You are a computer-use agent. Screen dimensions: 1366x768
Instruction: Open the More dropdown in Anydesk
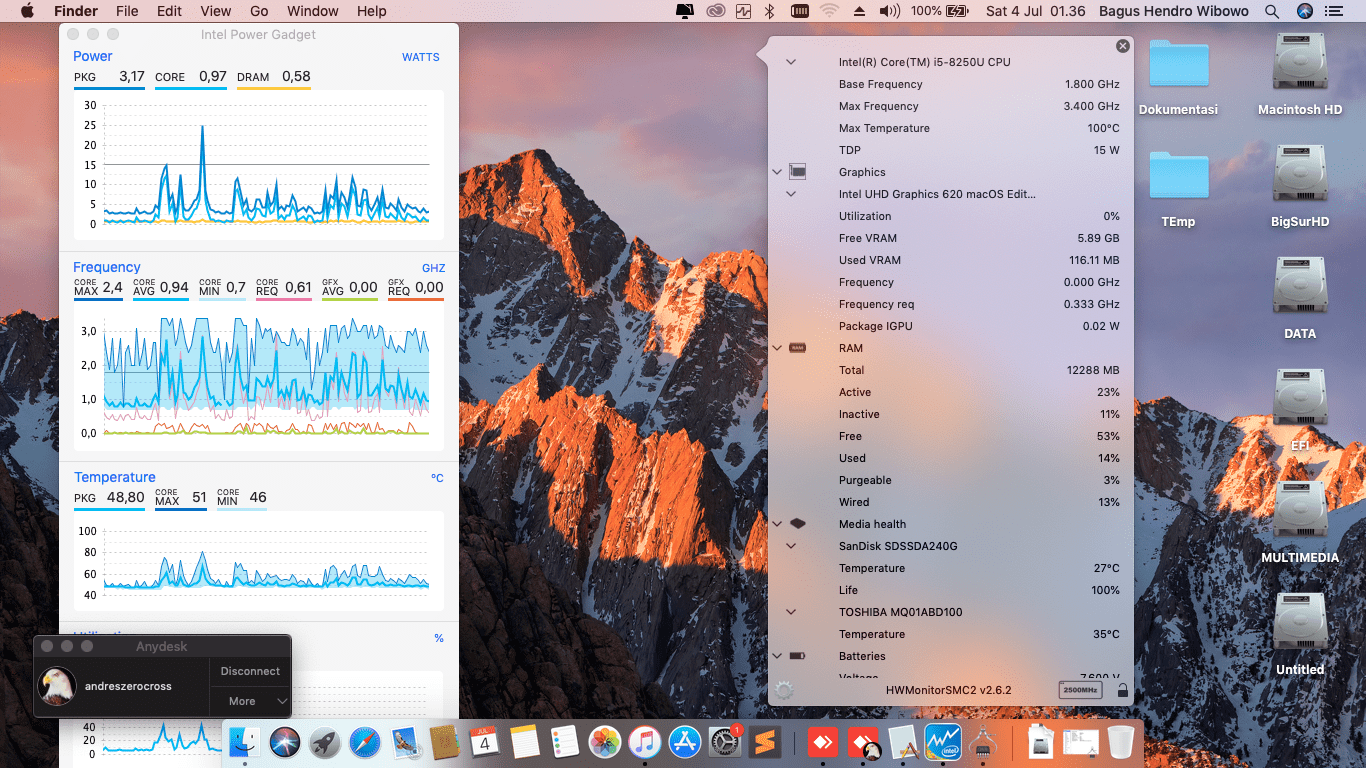[x=250, y=701]
